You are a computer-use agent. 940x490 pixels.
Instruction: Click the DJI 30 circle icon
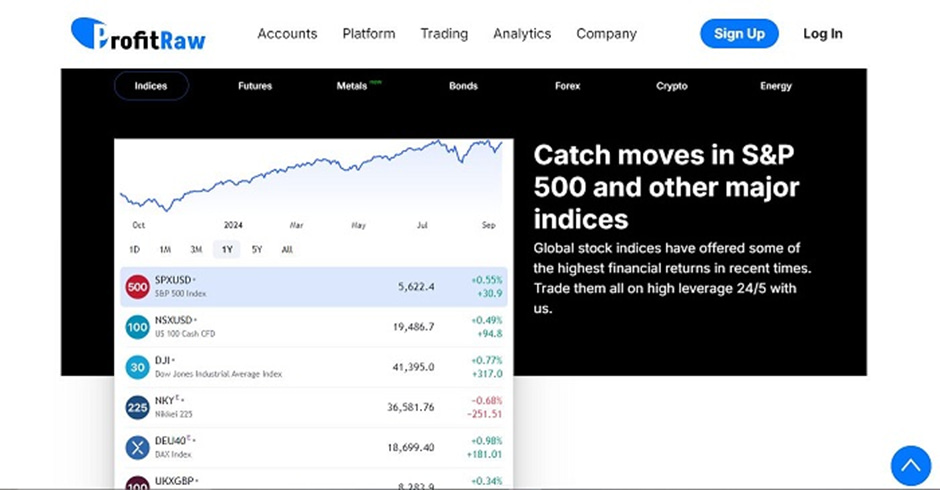point(137,367)
